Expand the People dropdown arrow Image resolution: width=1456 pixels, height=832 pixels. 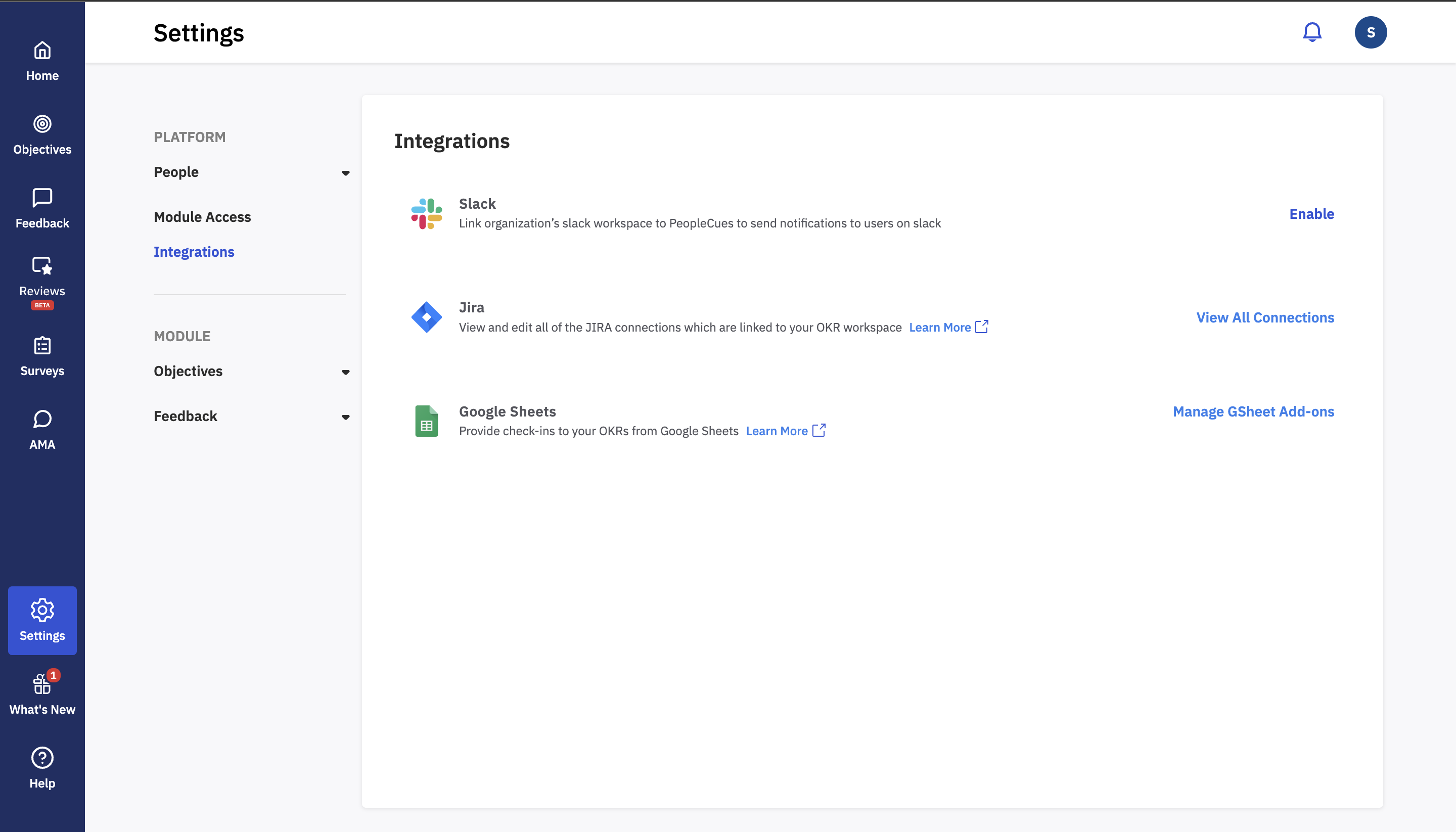(x=346, y=173)
